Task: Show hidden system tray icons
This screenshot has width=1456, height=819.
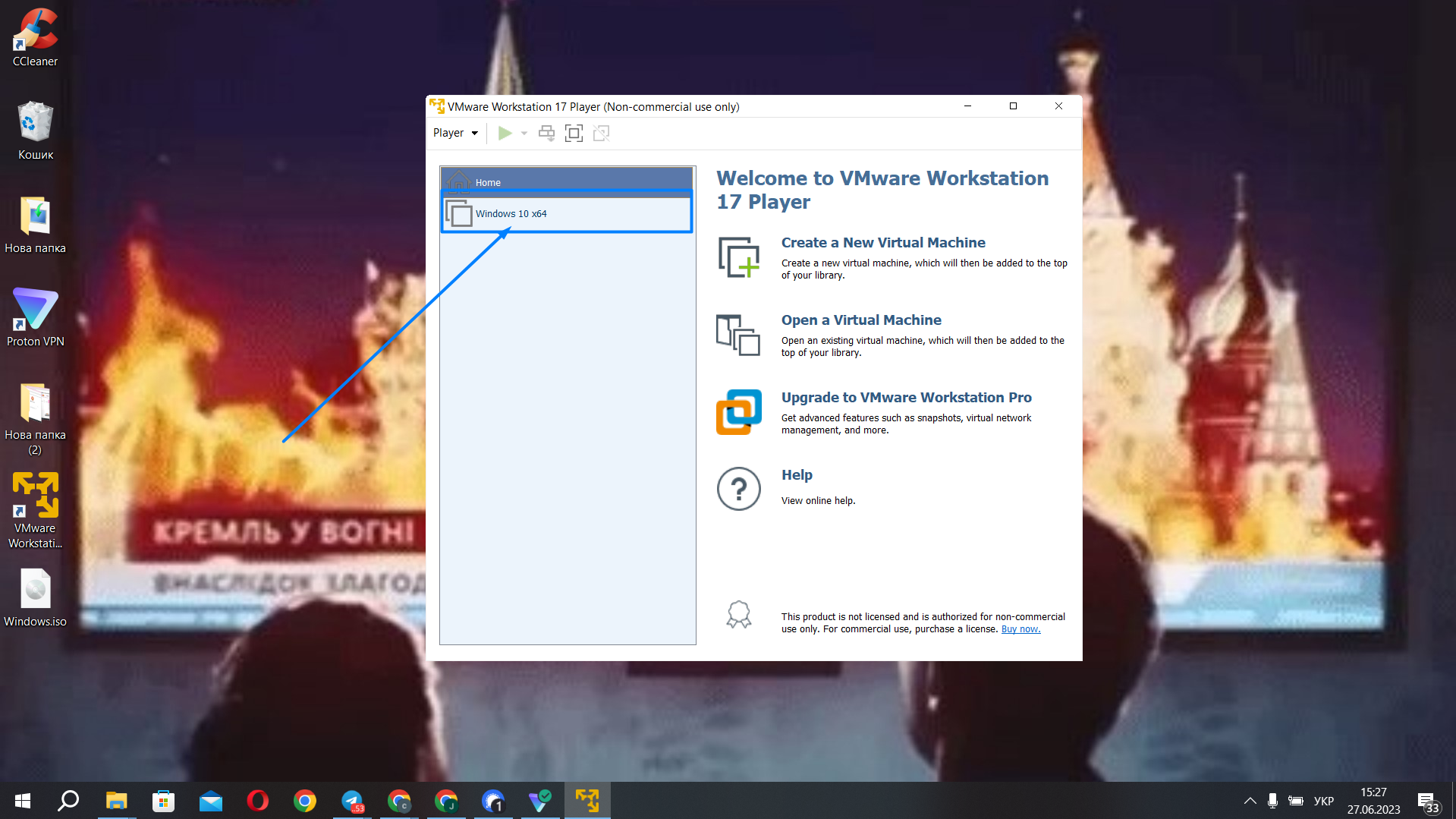Action: point(1250,801)
